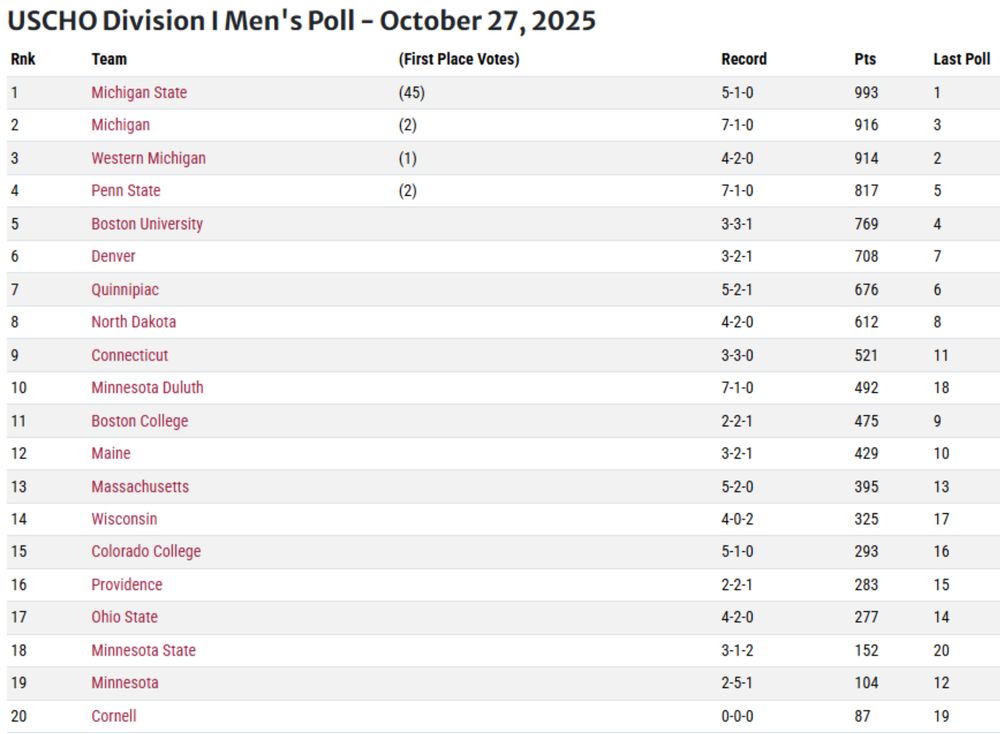Click the Minnesota State link
This screenshot has width=1000, height=734.
(x=143, y=650)
